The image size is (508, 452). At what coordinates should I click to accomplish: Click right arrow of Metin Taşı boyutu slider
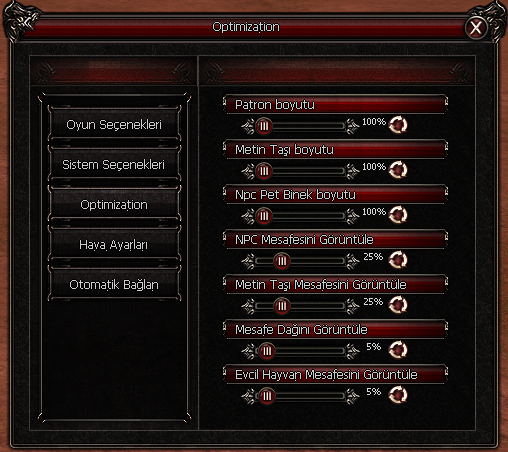[352, 171]
